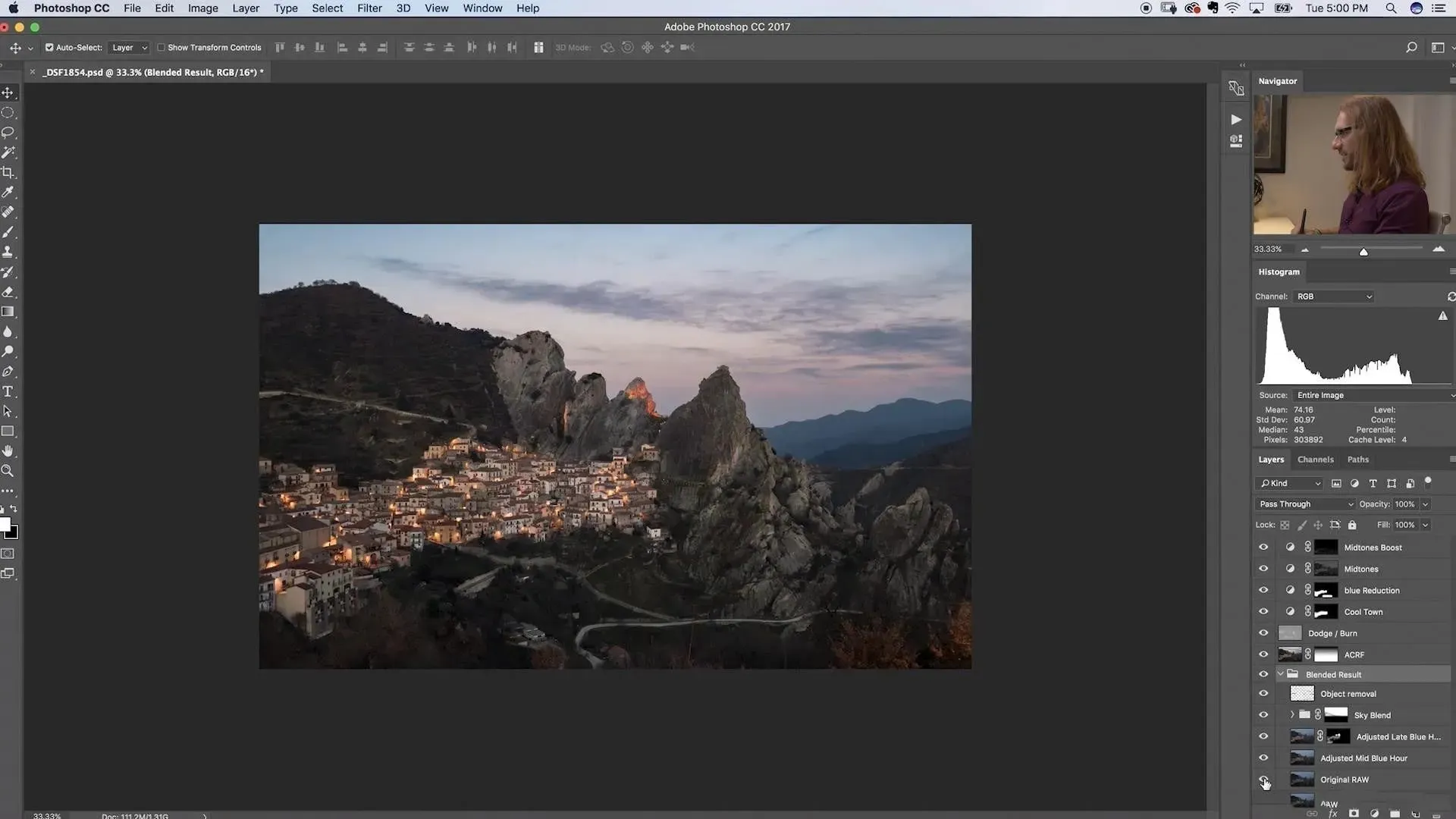Toggle visibility of Dodge / Burn layer
Image resolution: width=1456 pixels, height=819 pixels.
(1263, 633)
